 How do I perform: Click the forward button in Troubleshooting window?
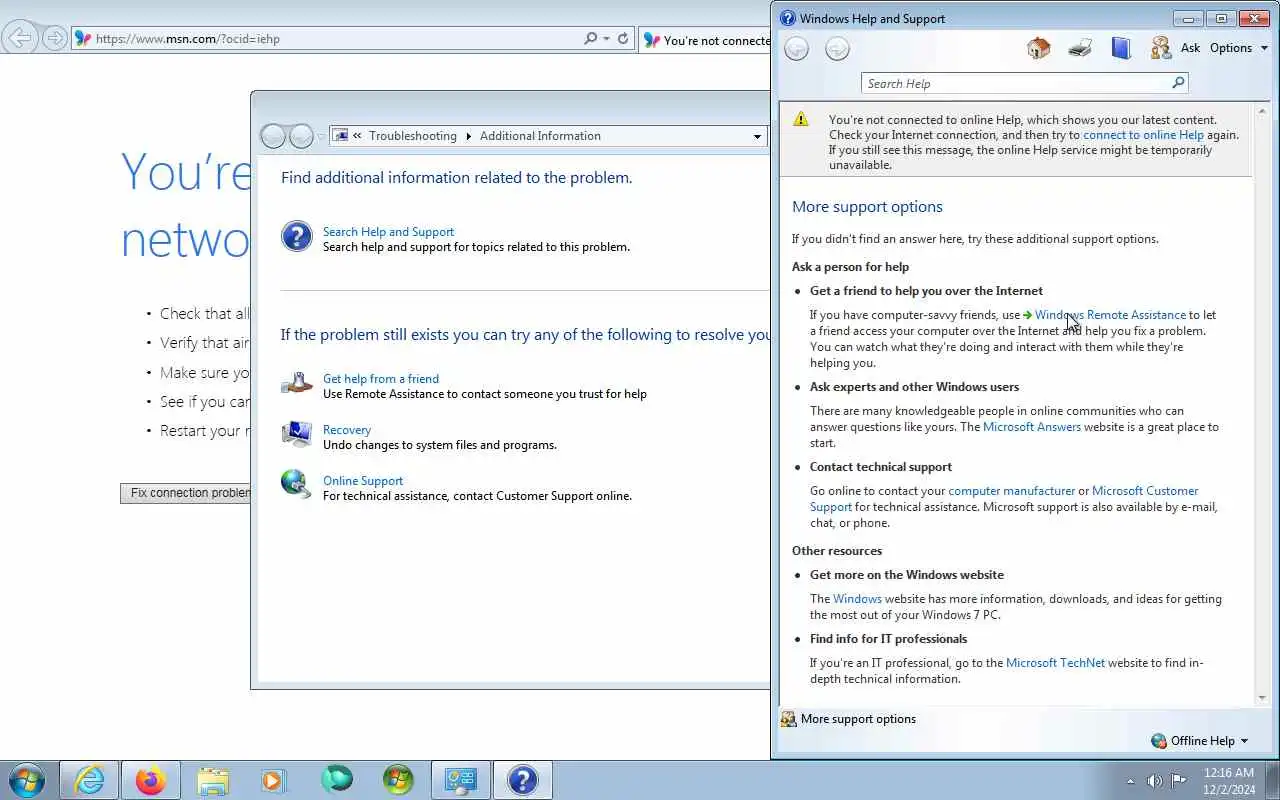pyautogui.click(x=301, y=136)
